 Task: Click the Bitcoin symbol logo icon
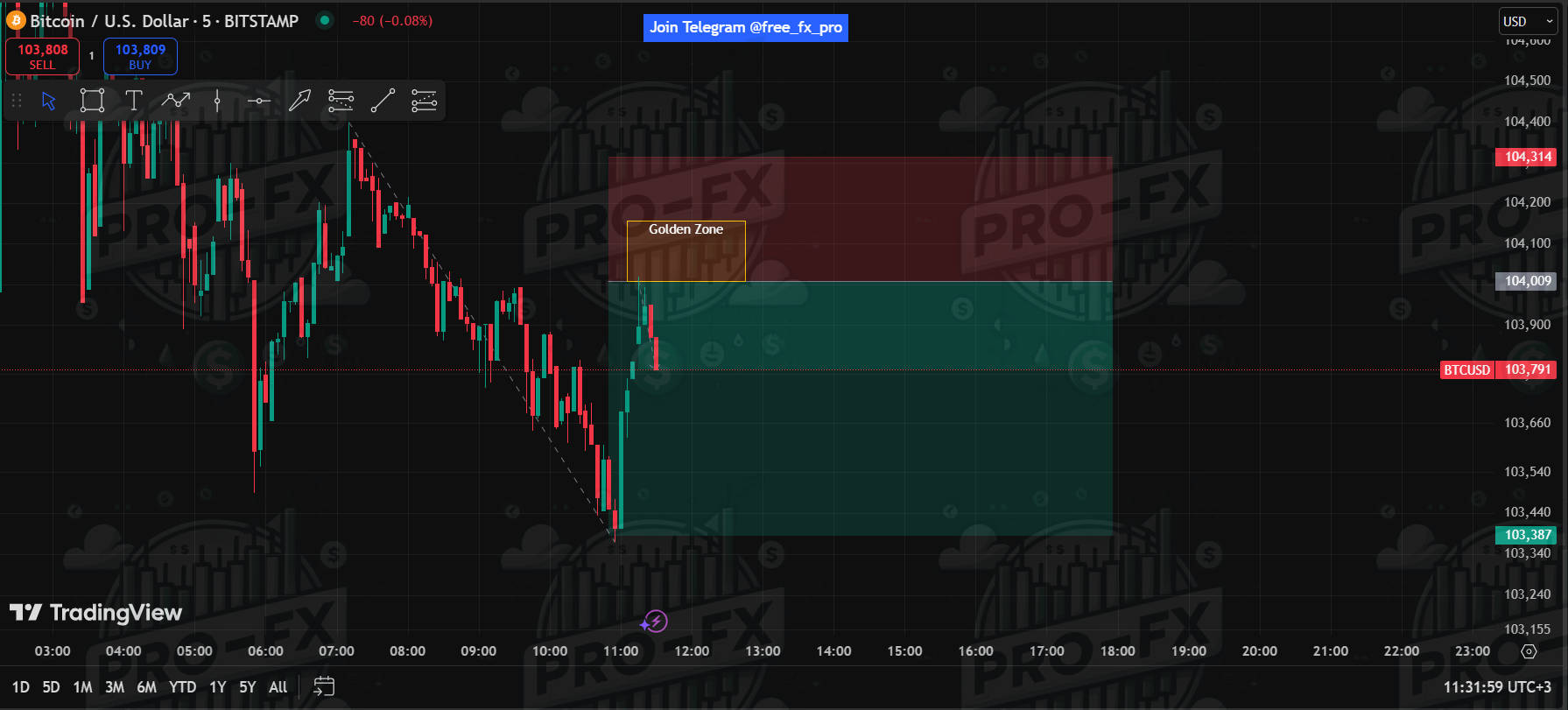[16, 20]
